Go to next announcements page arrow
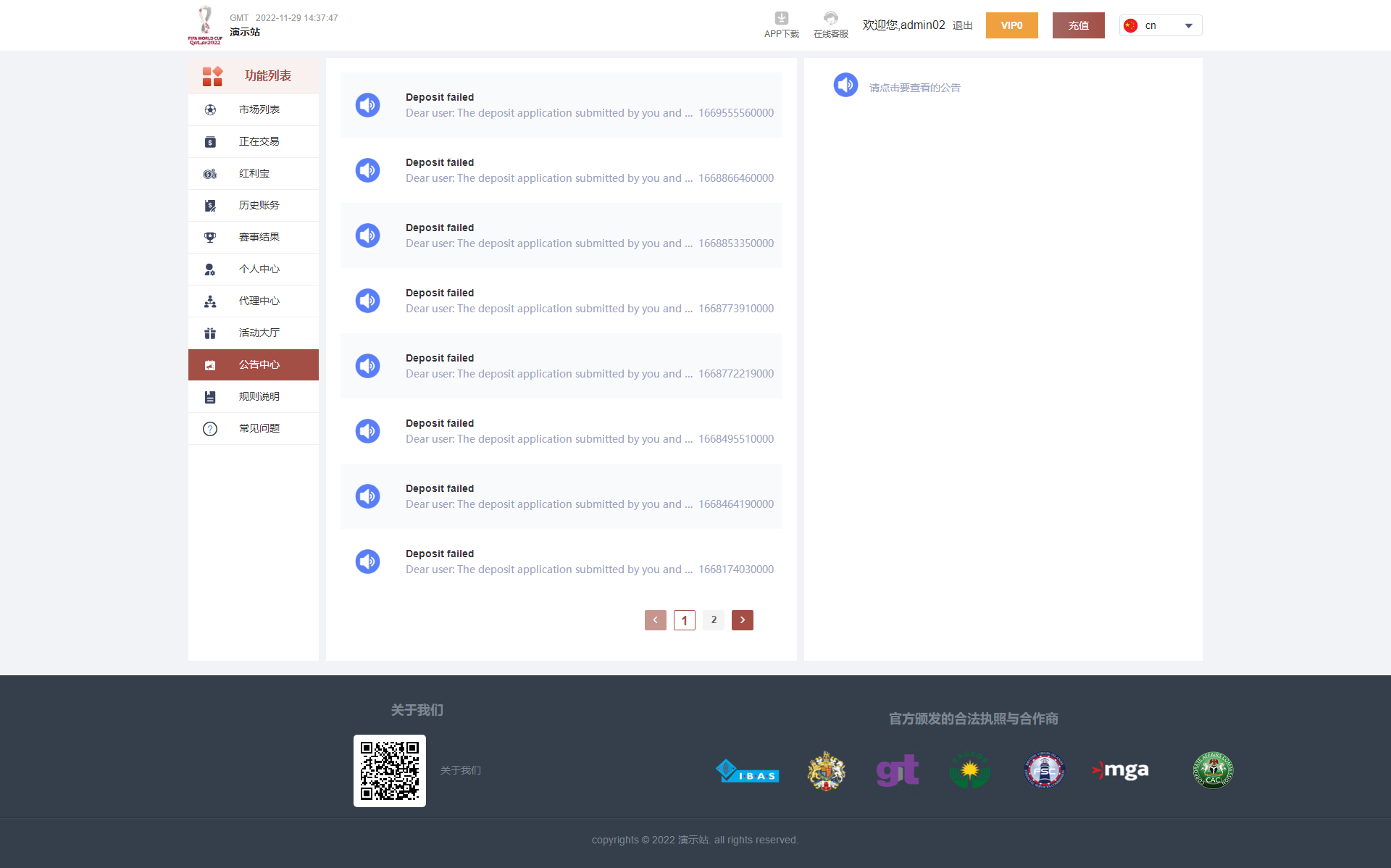The height and width of the screenshot is (868, 1391). [x=742, y=620]
